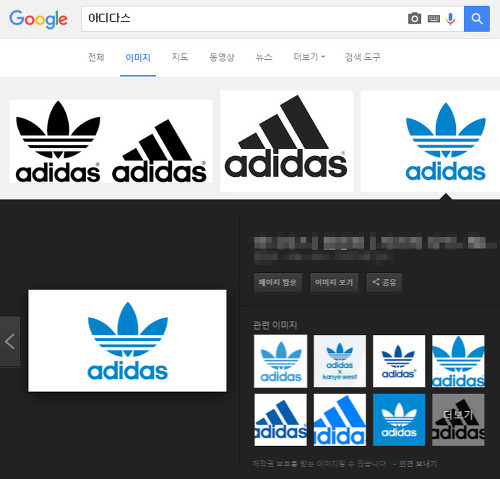
Task: Go to previous image with left arrow
Action: (x=10, y=342)
